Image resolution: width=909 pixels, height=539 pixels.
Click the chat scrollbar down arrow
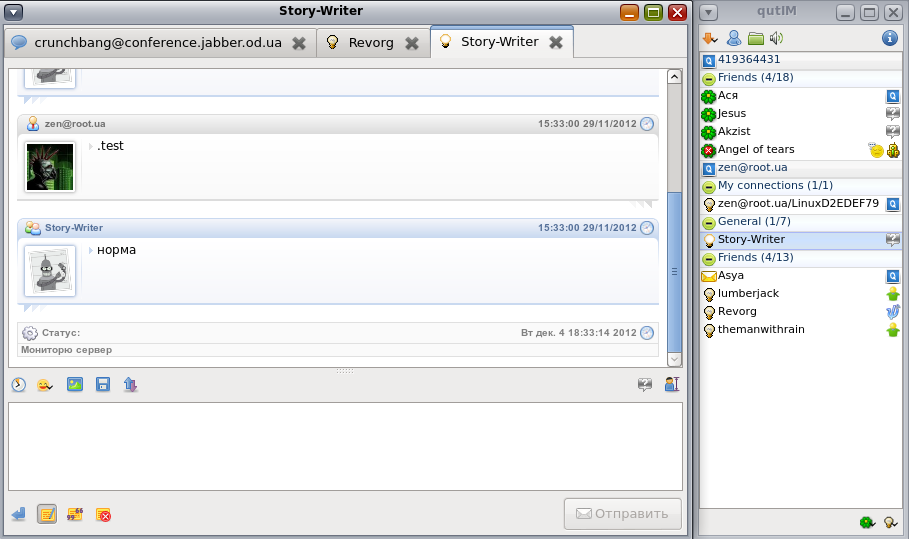(x=674, y=359)
